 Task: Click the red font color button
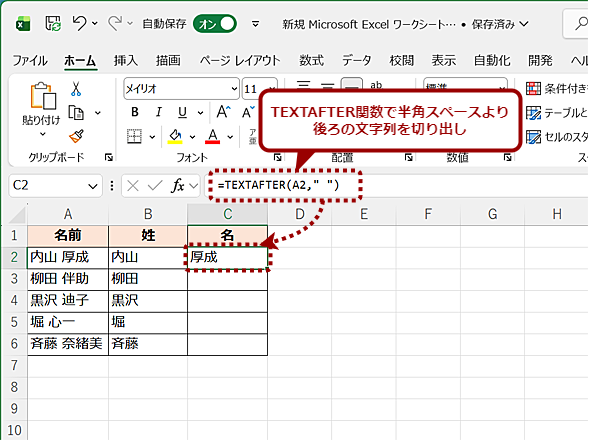click(x=213, y=136)
